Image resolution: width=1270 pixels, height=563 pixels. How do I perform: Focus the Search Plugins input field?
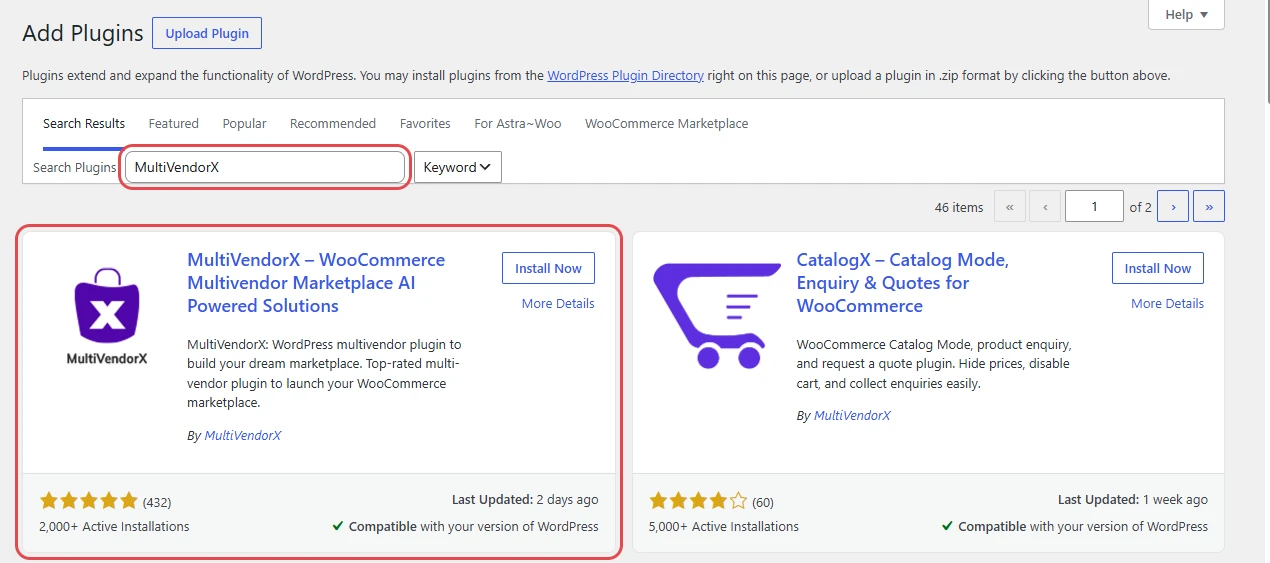pyautogui.click(x=265, y=167)
